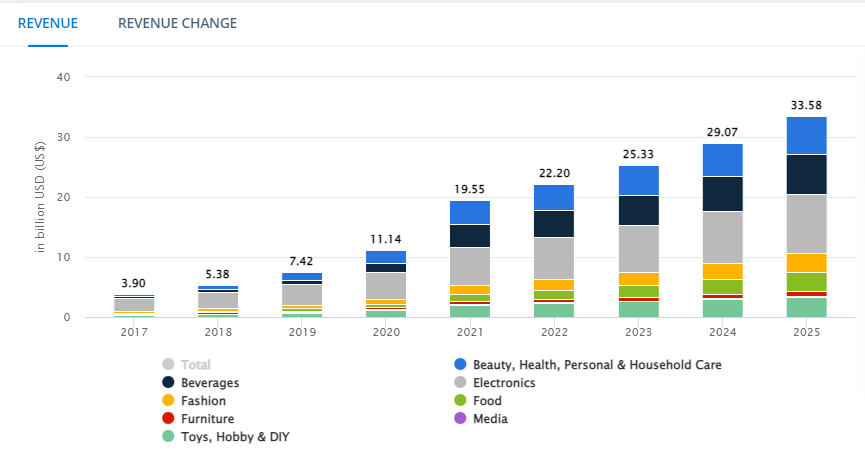Open the REVENUE CHANGE tab

point(178,23)
